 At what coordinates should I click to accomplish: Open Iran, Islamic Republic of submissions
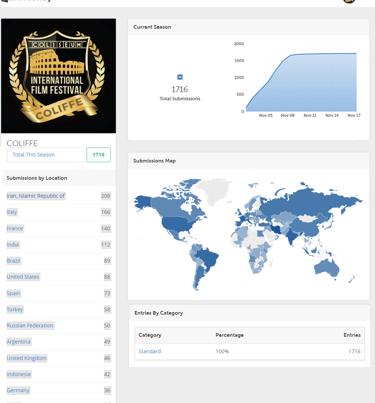coord(36,196)
